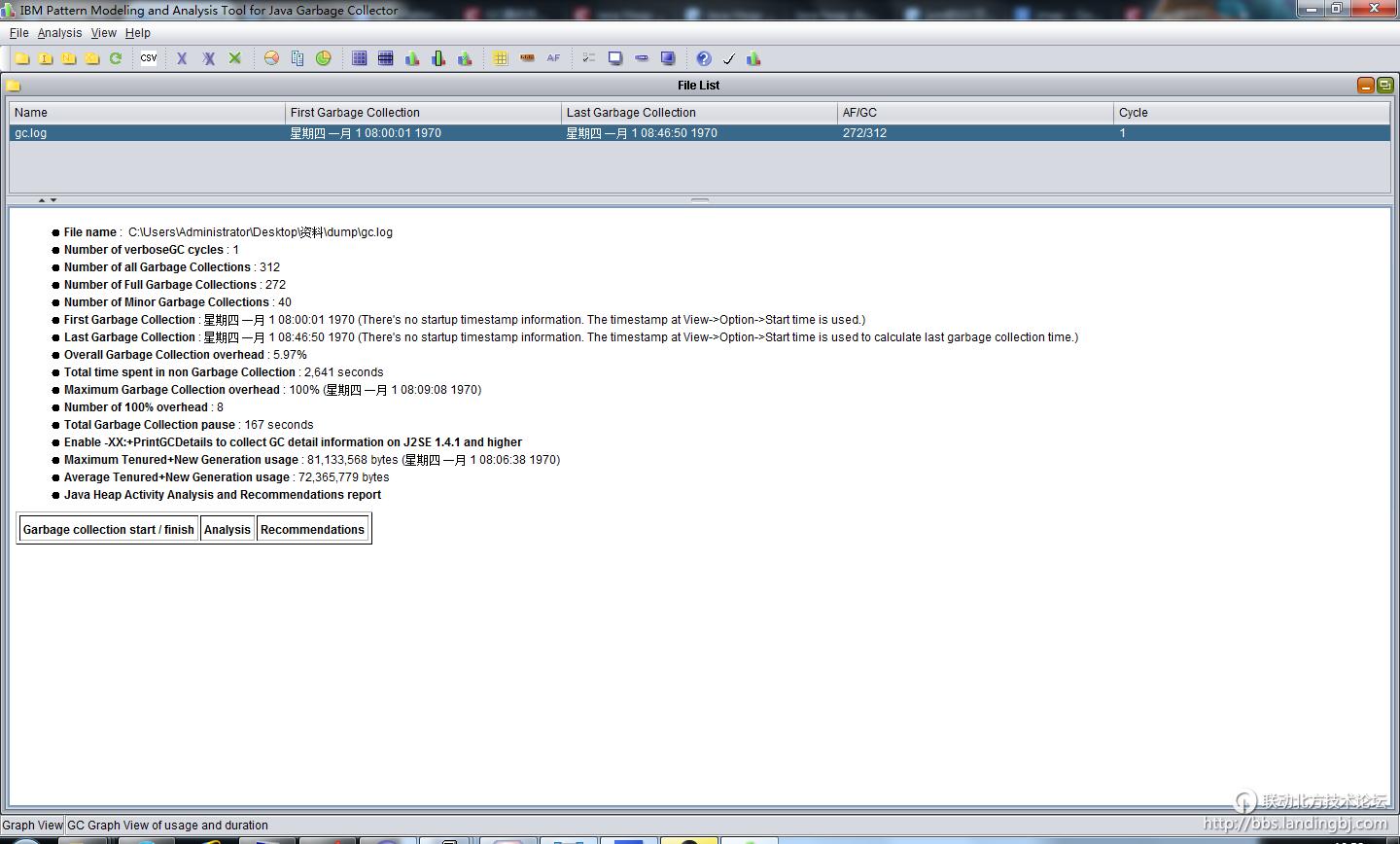
Task: Click the yellow grid table toolbar icon
Action: point(500,58)
